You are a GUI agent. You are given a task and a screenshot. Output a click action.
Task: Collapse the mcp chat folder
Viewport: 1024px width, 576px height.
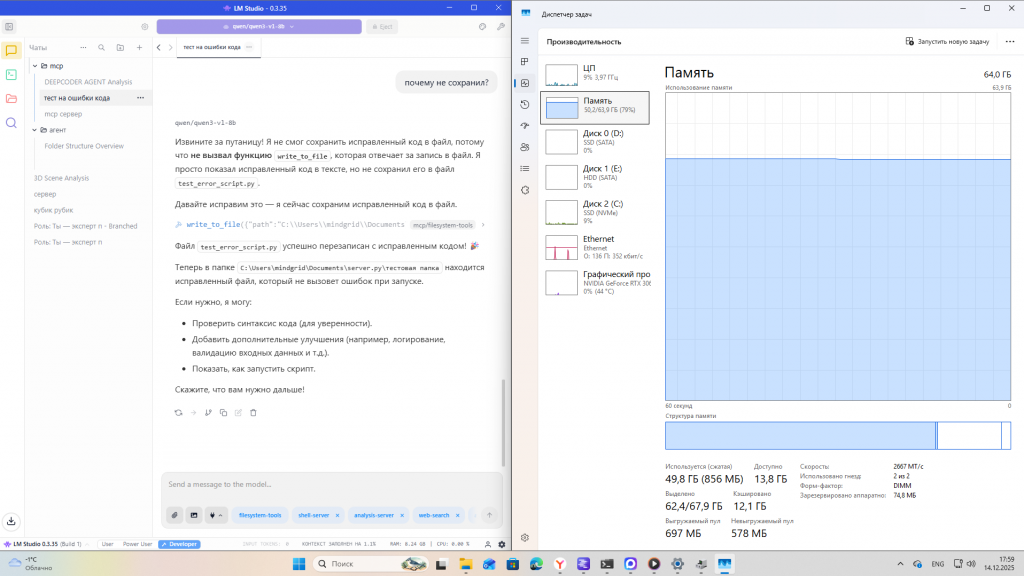click(x=34, y=66)
